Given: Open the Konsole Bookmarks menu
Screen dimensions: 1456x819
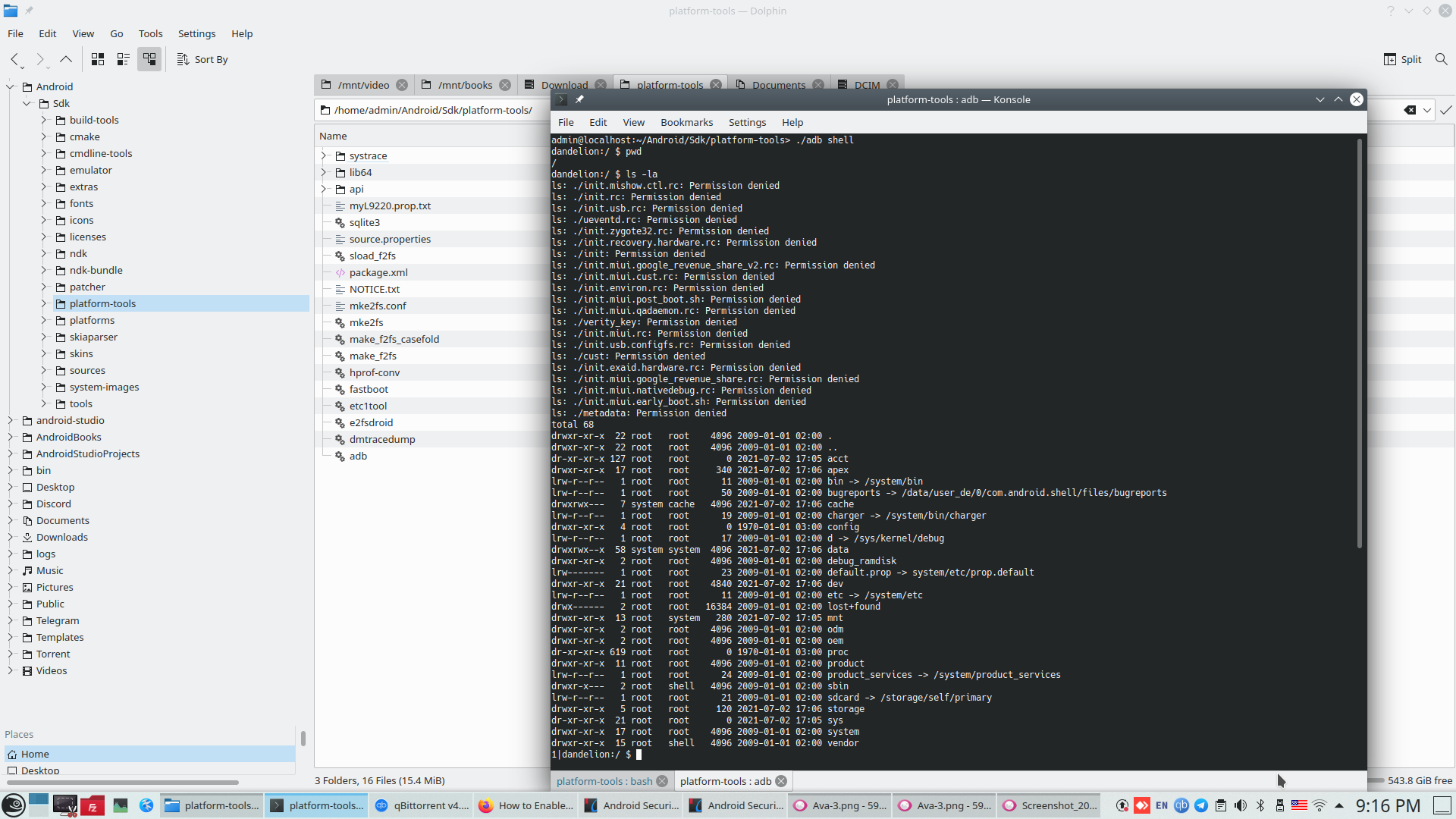Looking at the screenshot, I should click(686, 122).
